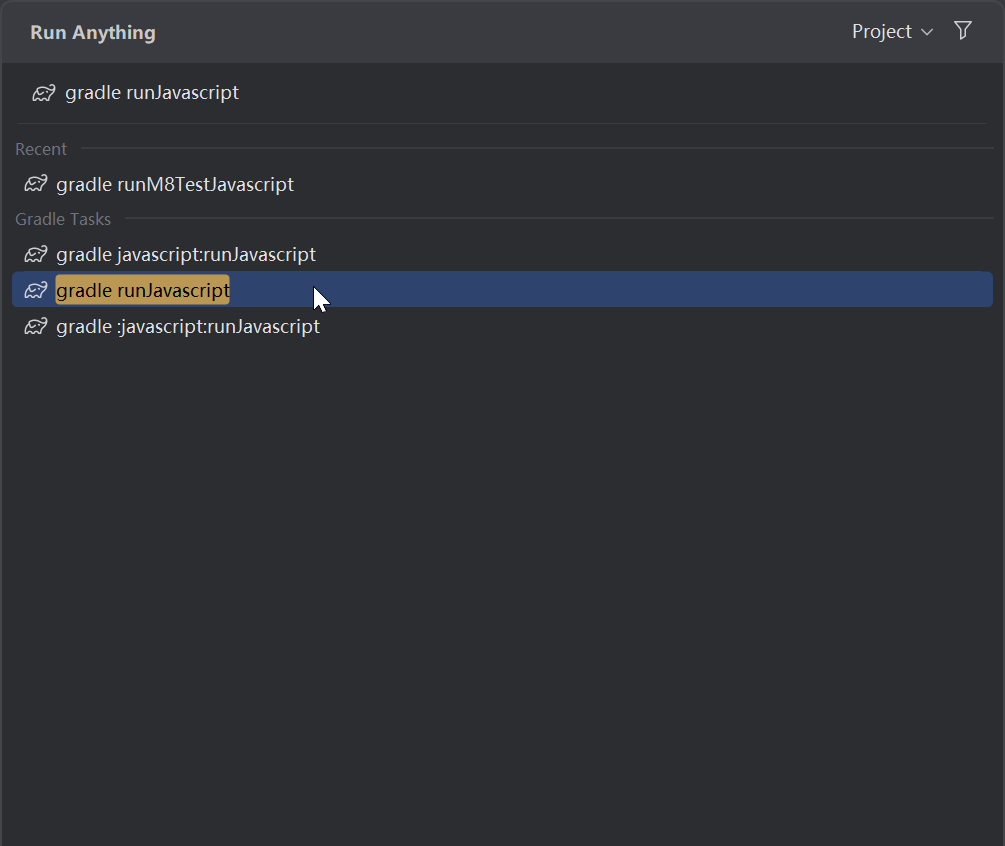The image size is (1005, 846).
Task: Run the highlighted gradle runJavascript task
Action: click(502, 290)
